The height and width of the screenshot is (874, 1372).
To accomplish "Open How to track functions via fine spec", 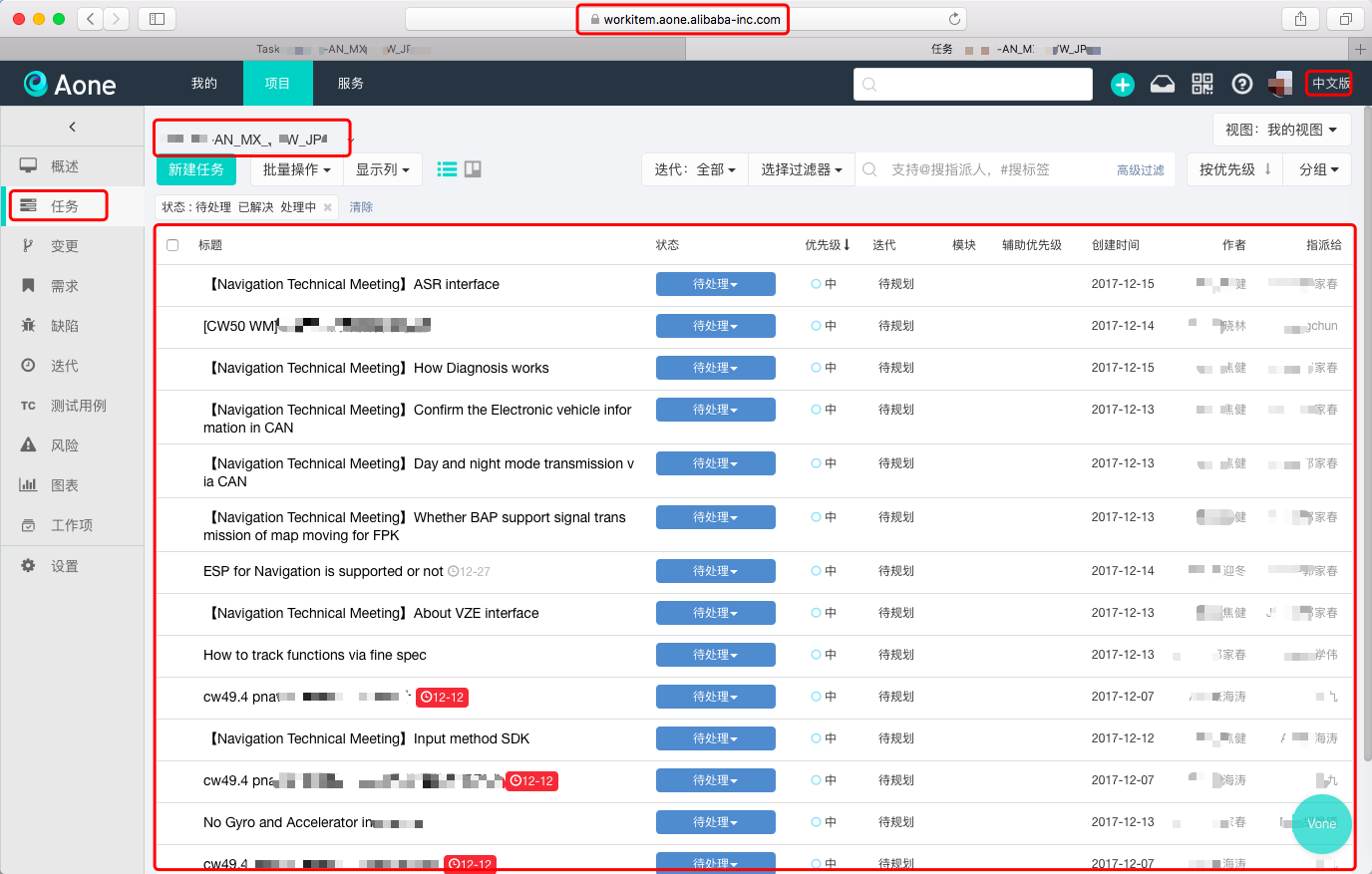I will click(x=315, y=655).
